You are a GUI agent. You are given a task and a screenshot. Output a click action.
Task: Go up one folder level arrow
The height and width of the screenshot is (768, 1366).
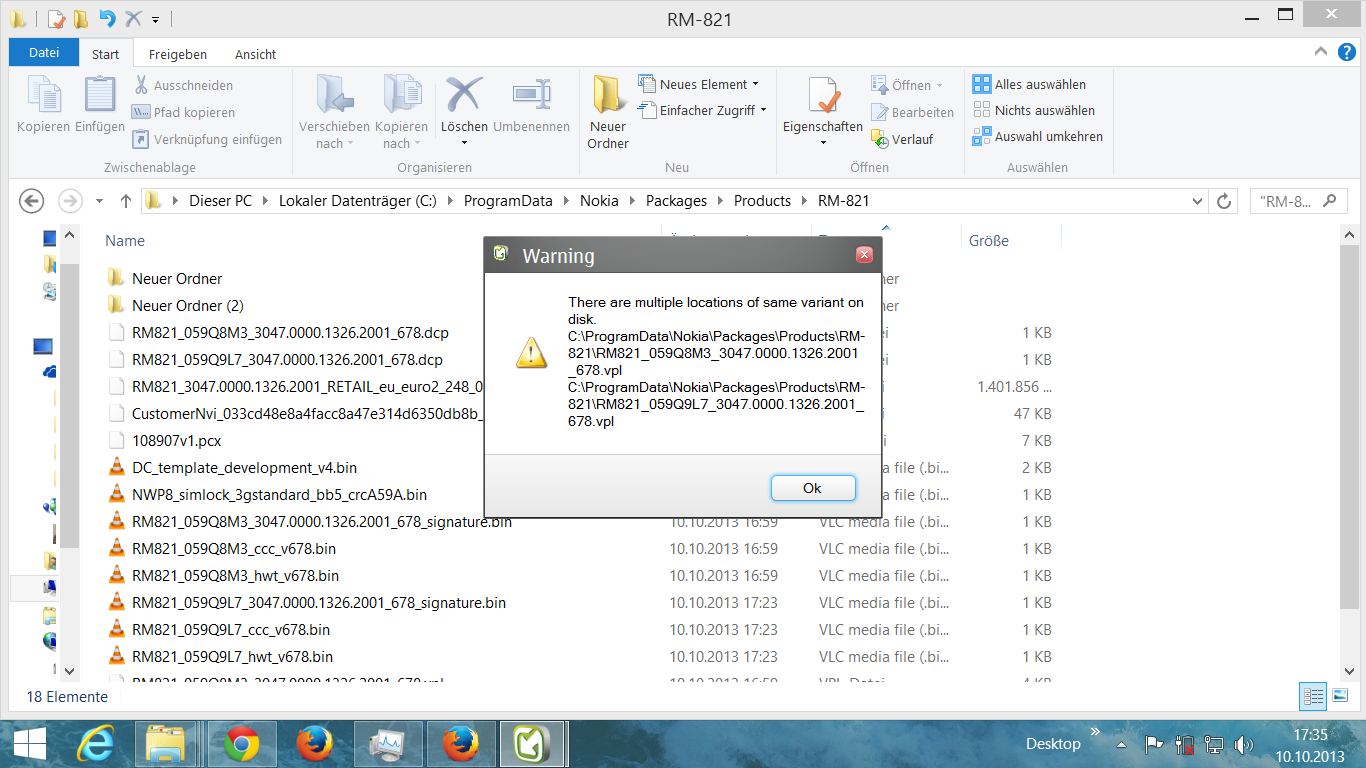[x=125, y=201]
